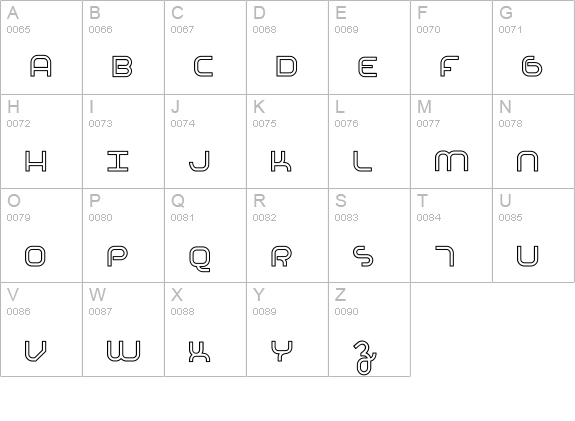Select the letter I glyph cell
575x421 pixels.
point(124,142)
